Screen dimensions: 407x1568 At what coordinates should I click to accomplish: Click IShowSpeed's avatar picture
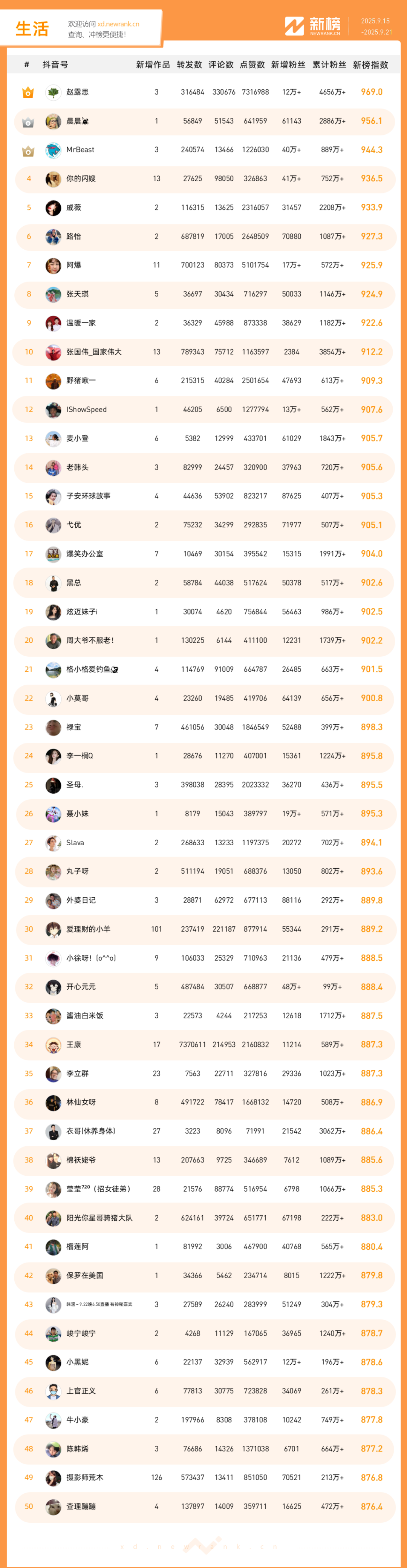pos(53,410)
